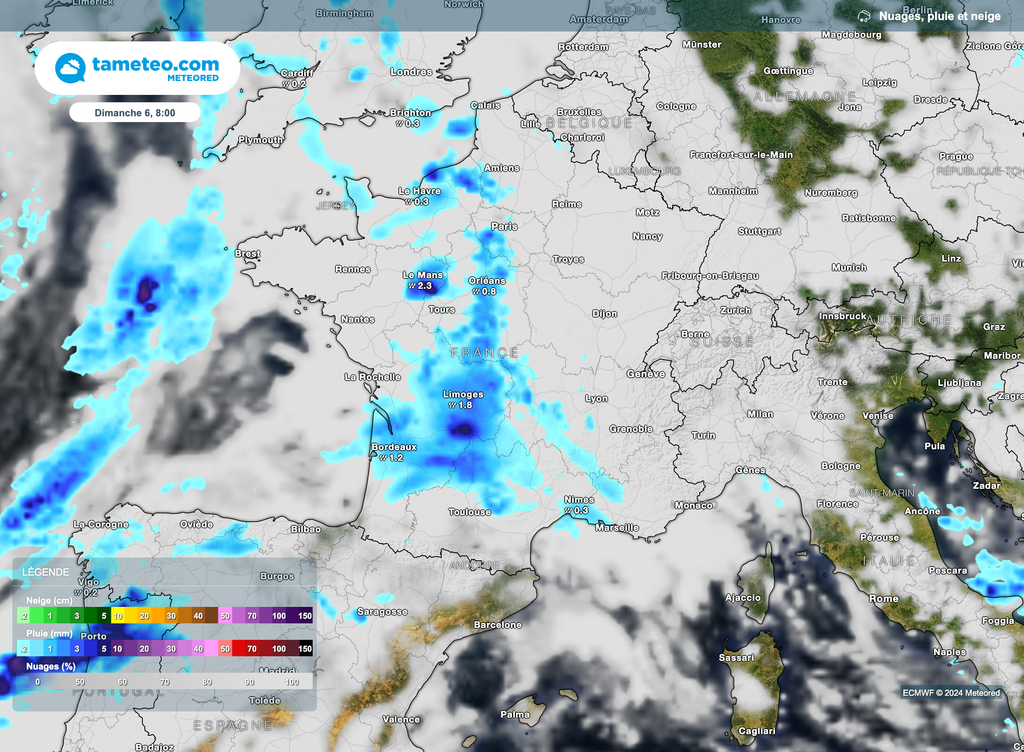Click the "Dimanche 6, 8:00" date label

135,113
